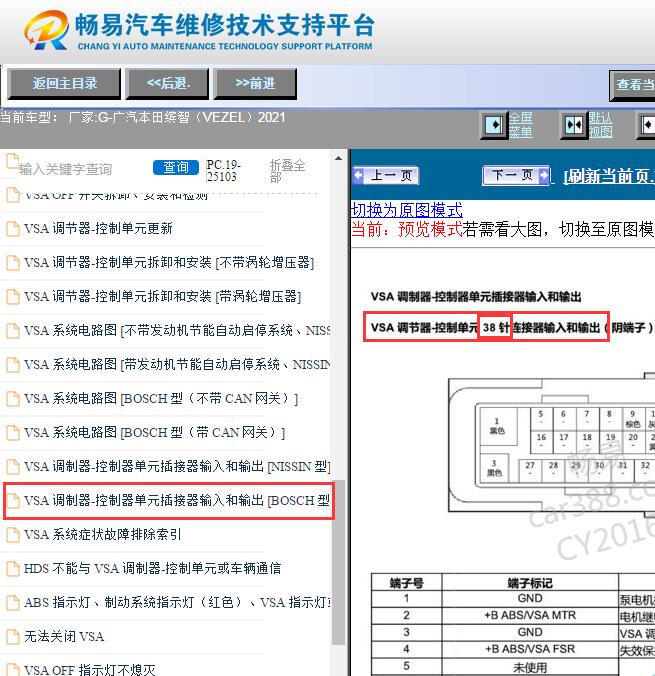Click the document icon beside VSA 系统症状故障排除索引

click(x=13, y=535)
